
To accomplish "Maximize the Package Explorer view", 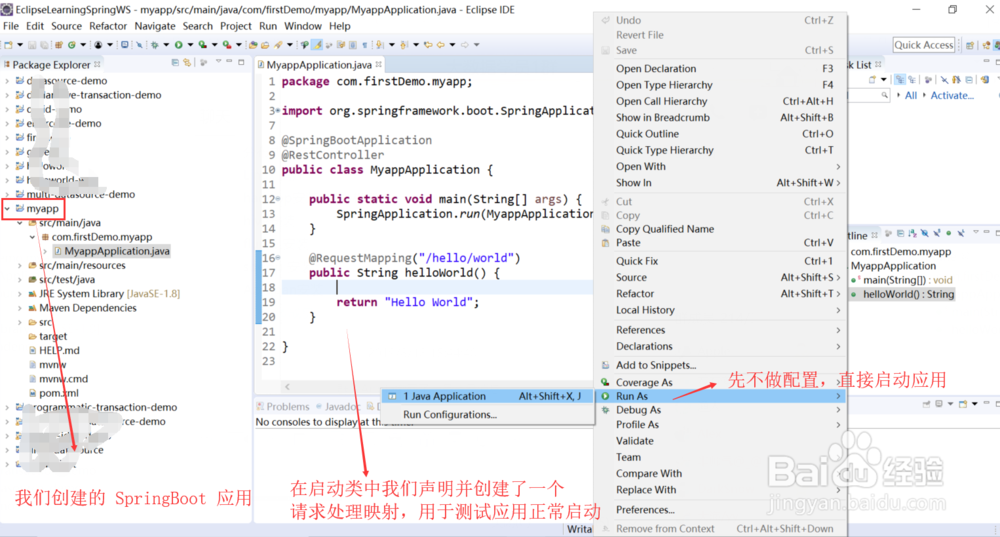I will coord(241,62).
